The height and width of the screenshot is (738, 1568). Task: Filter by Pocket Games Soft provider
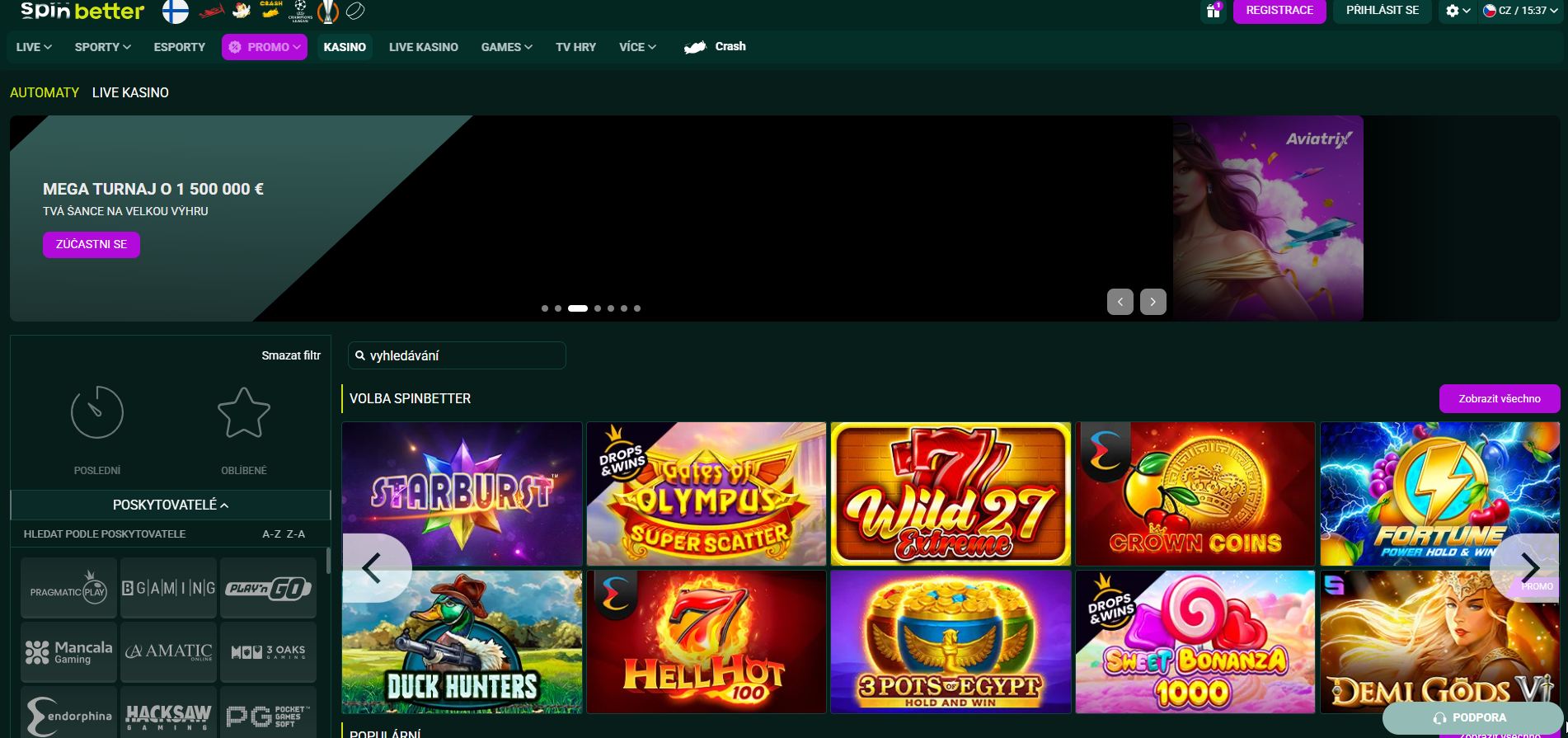pyautogui.click(x=268, y=712)
